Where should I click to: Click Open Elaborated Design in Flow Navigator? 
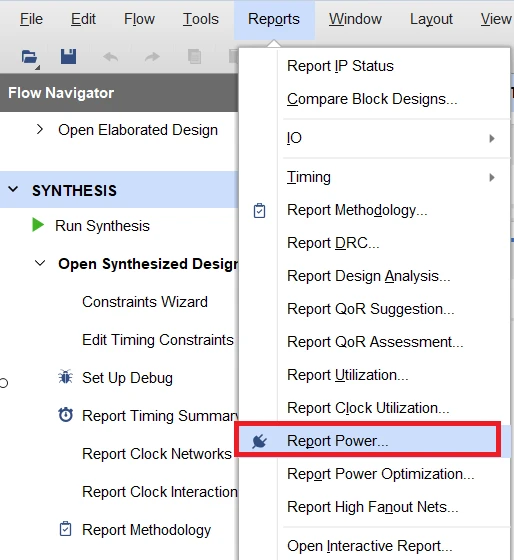[x=138, y=130]
